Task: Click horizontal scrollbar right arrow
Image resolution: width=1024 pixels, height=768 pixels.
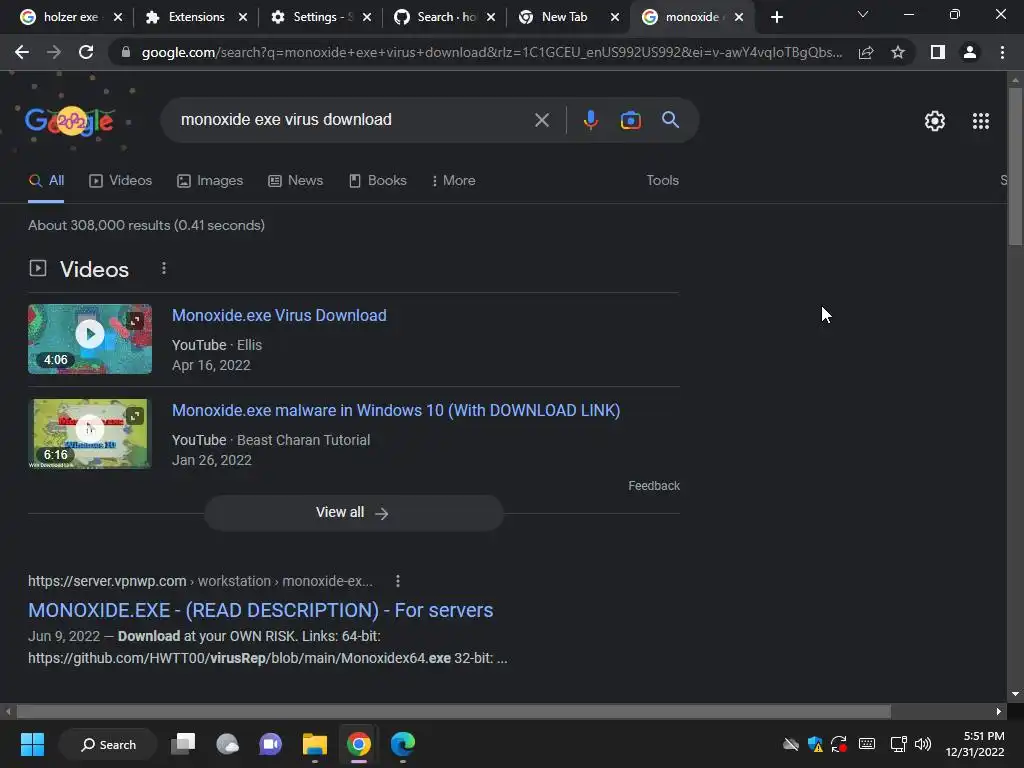Action: pyautogui.click(x=999, y=711)
